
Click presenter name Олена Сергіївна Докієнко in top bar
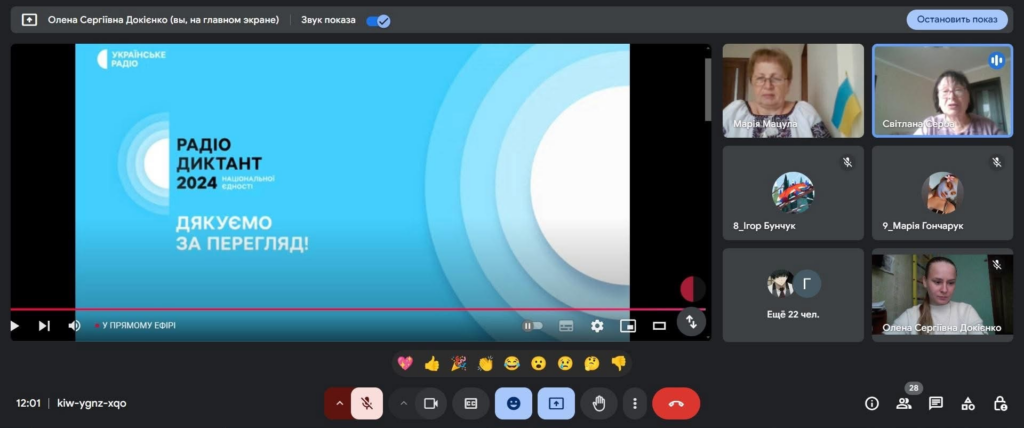[163, 20]
